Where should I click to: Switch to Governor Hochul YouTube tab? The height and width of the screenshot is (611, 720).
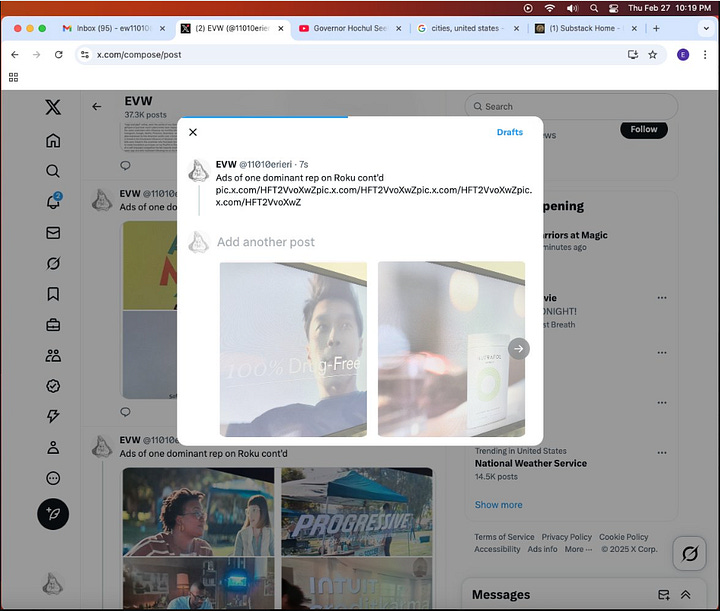click(350, 28)
